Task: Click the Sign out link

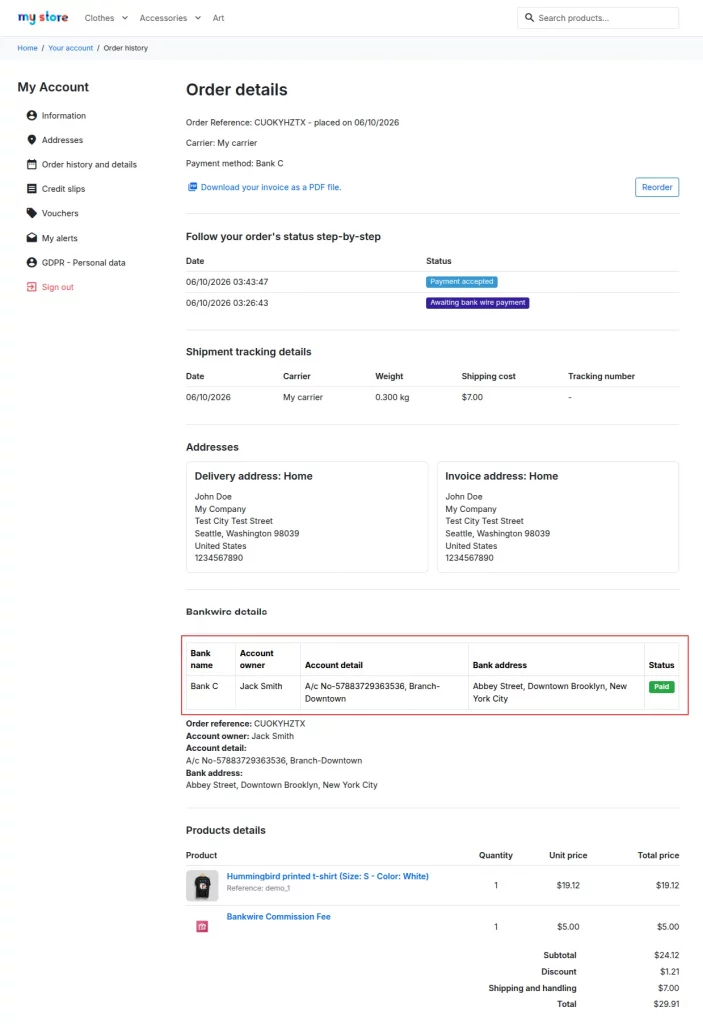Action: [57, 287]
